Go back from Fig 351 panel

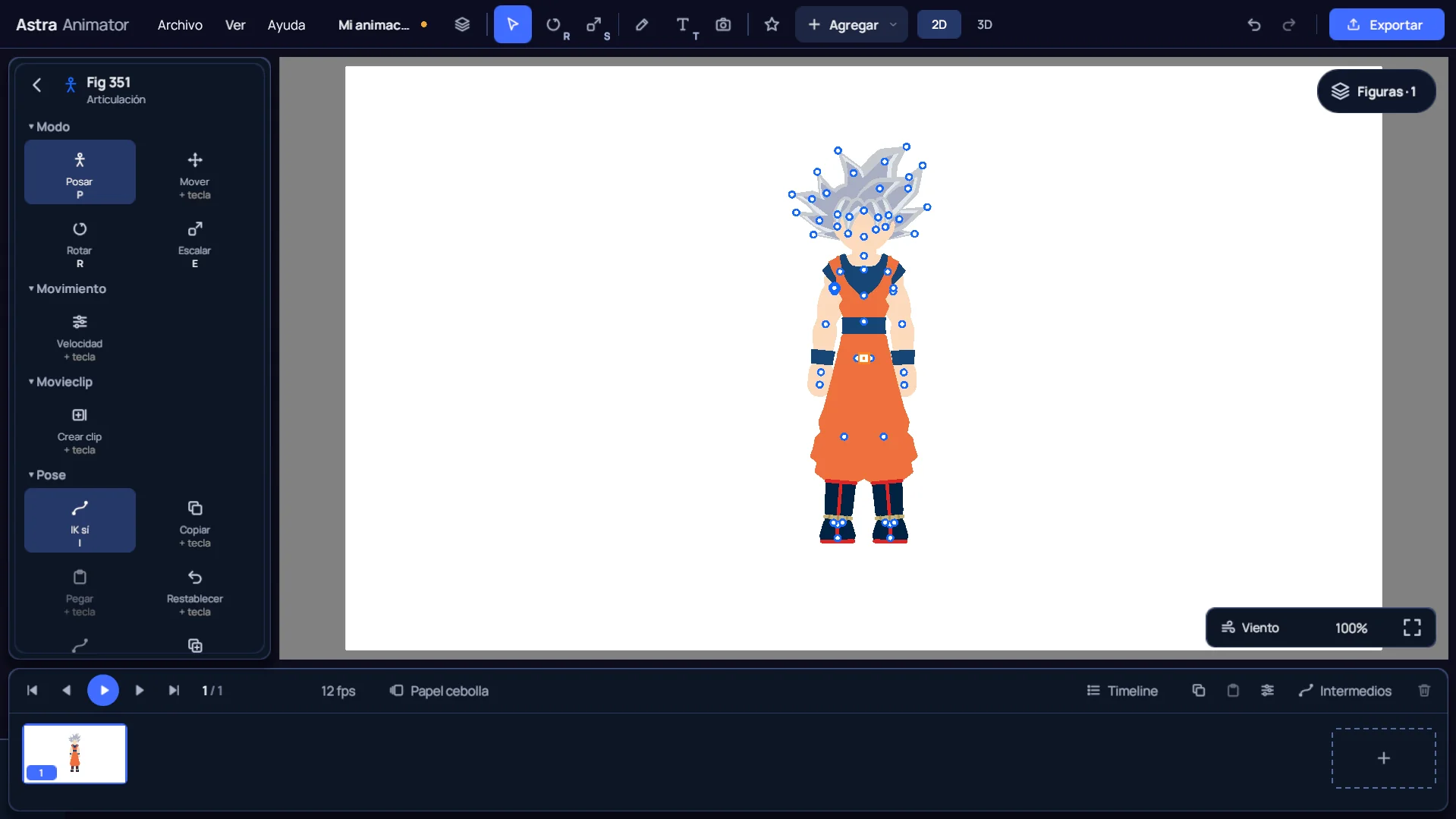coord(37,85)
